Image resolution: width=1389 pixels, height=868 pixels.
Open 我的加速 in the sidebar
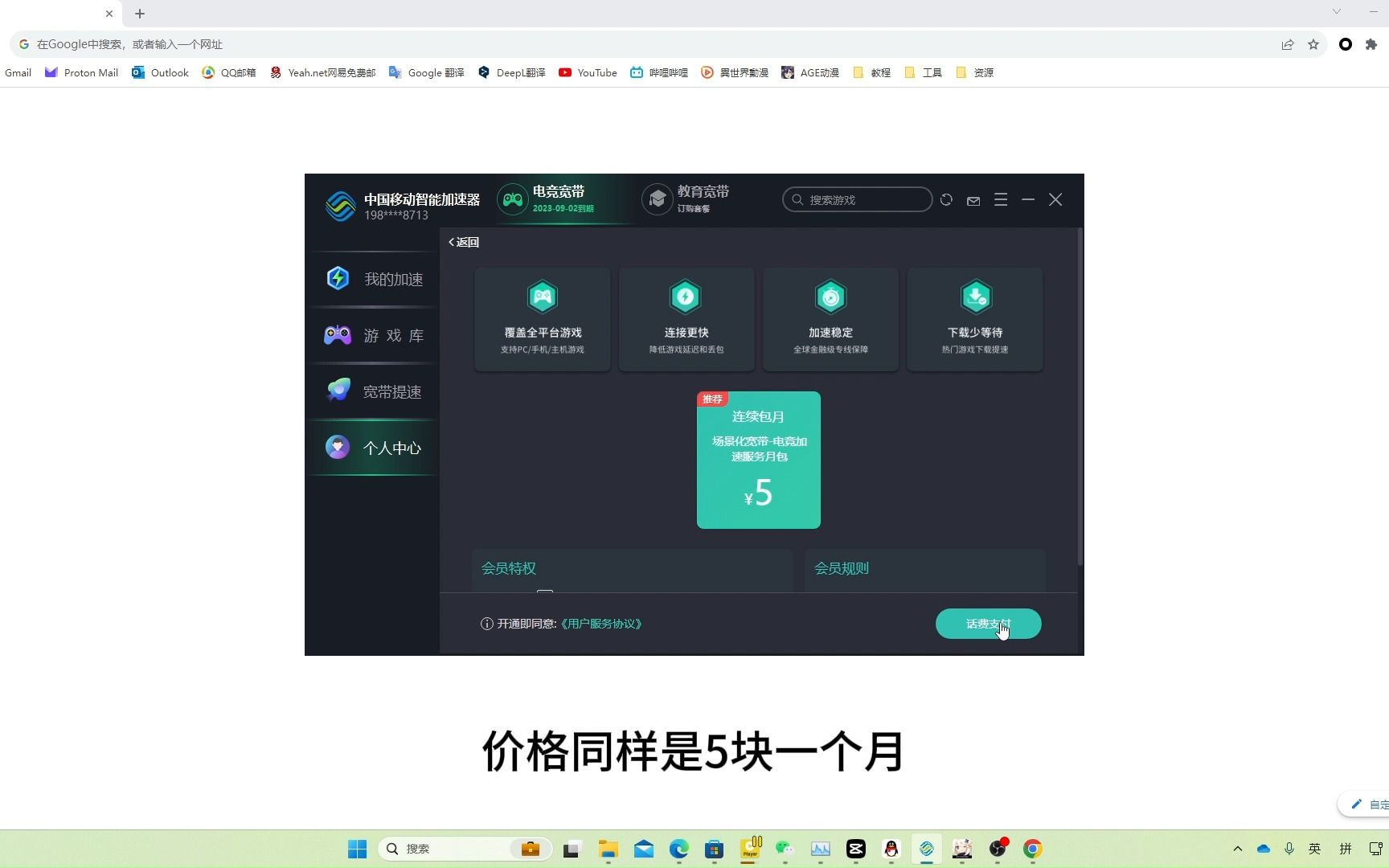pos(373,279)
